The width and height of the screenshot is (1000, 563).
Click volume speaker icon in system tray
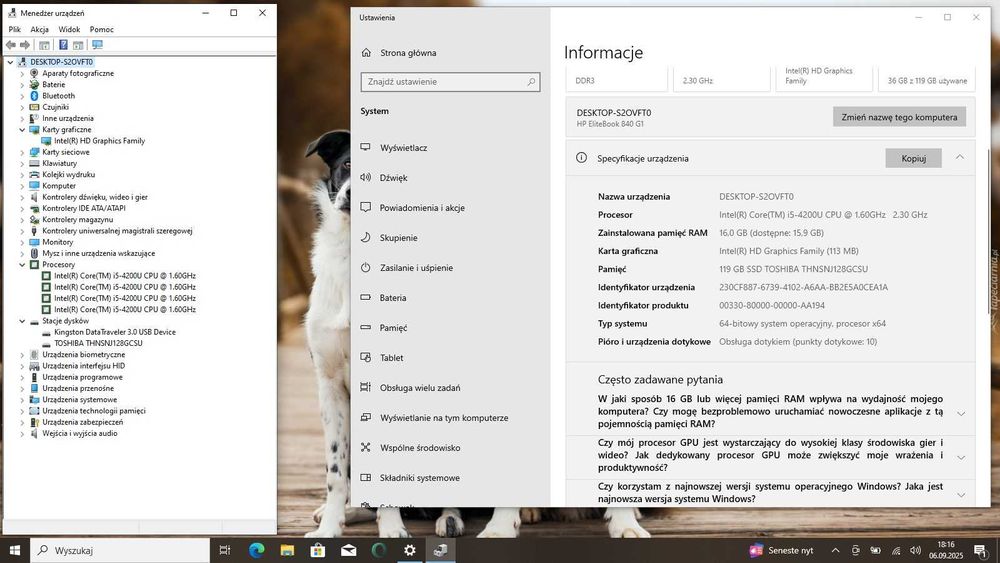coord(915,550)
